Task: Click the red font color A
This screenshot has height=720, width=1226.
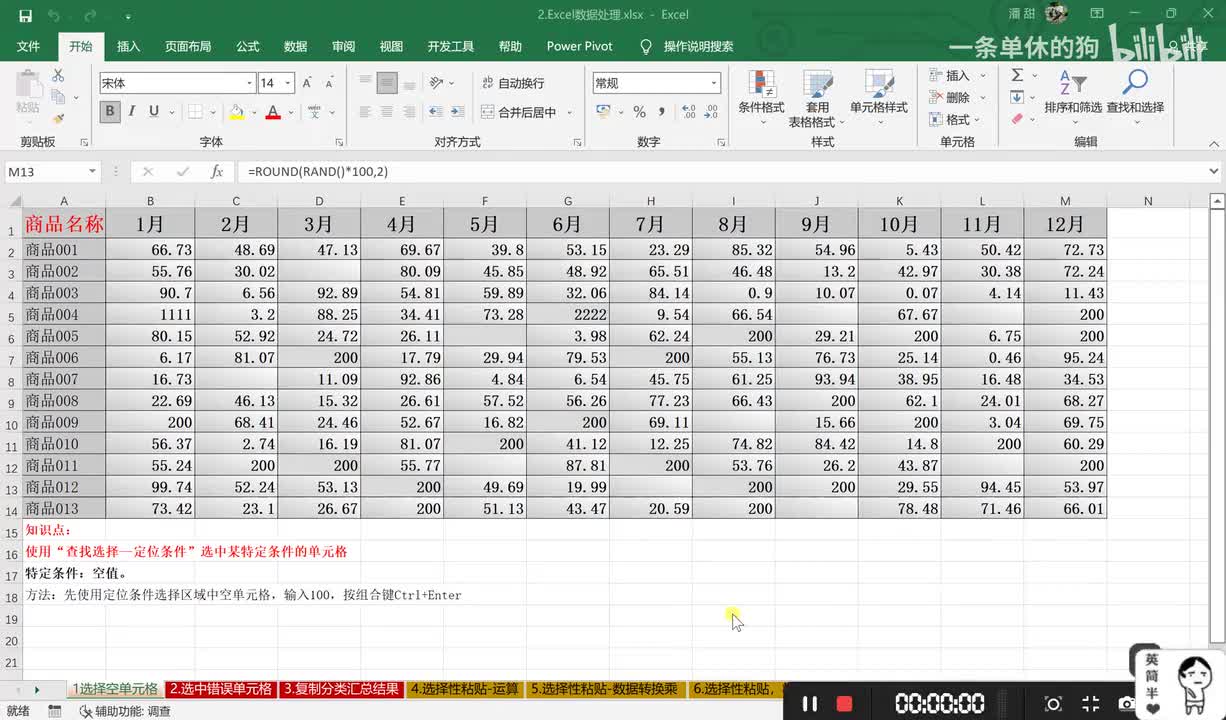Action: coord(273,112)
